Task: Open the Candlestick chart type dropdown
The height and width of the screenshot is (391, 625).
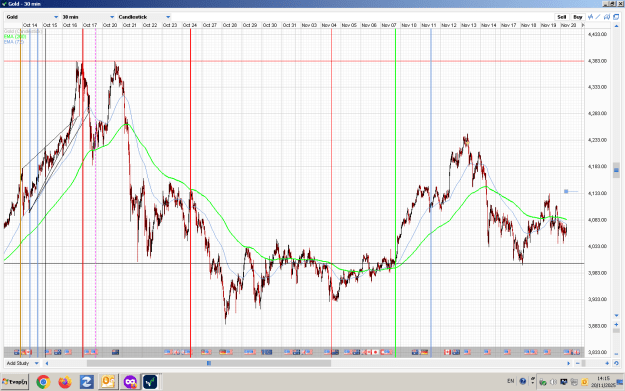Action: [144, 17]
